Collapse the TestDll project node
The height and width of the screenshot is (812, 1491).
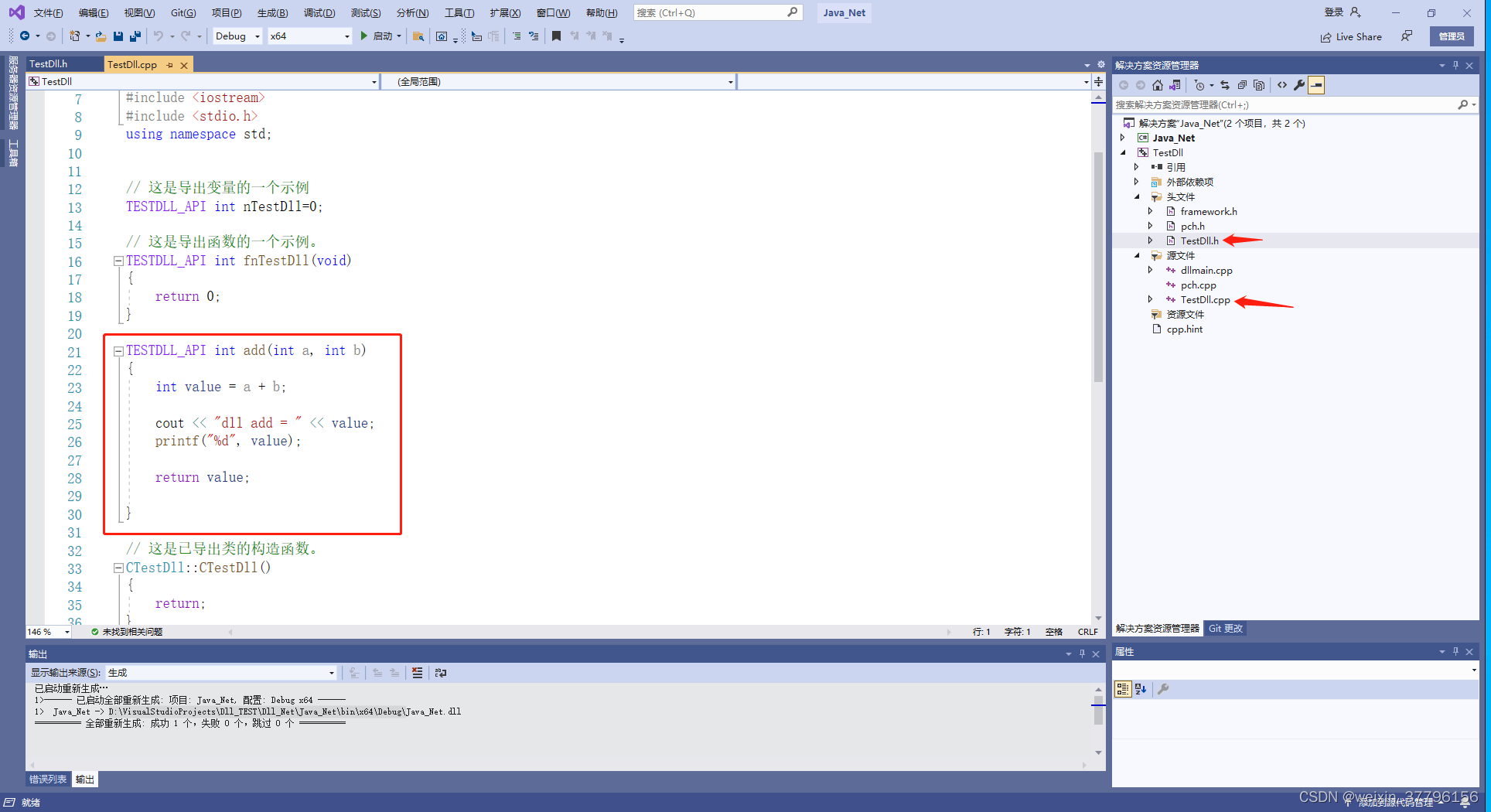(x=1123, y=152)
